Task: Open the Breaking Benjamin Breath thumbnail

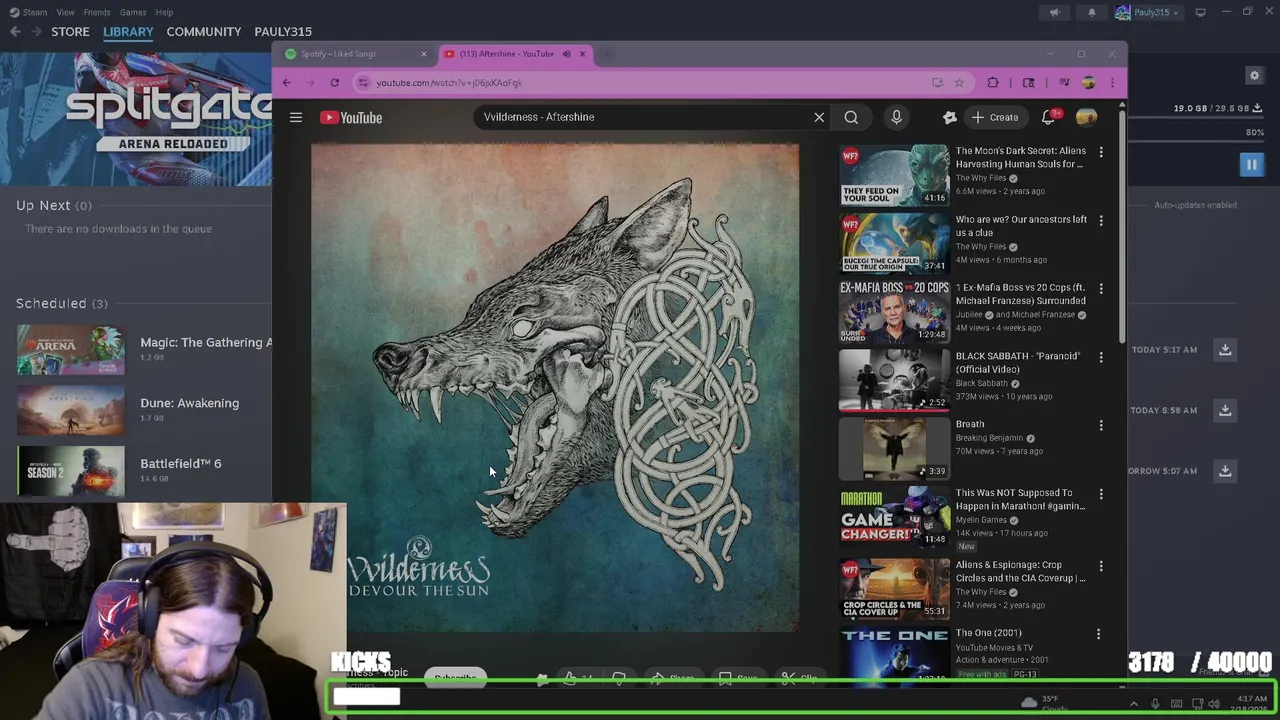Action: [x=894, y=448]
